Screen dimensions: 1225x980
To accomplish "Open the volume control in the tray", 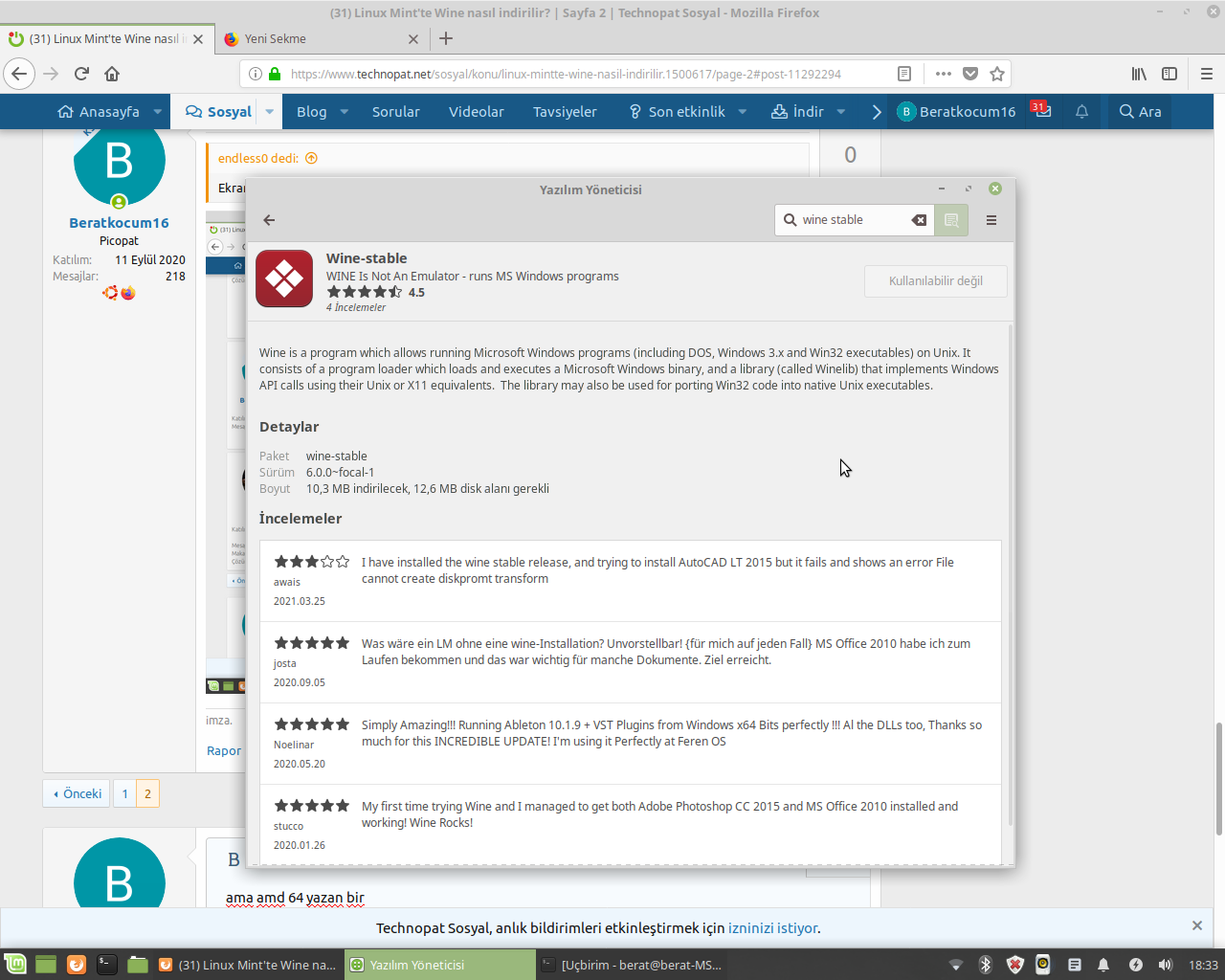I will tap(1165, 965).
